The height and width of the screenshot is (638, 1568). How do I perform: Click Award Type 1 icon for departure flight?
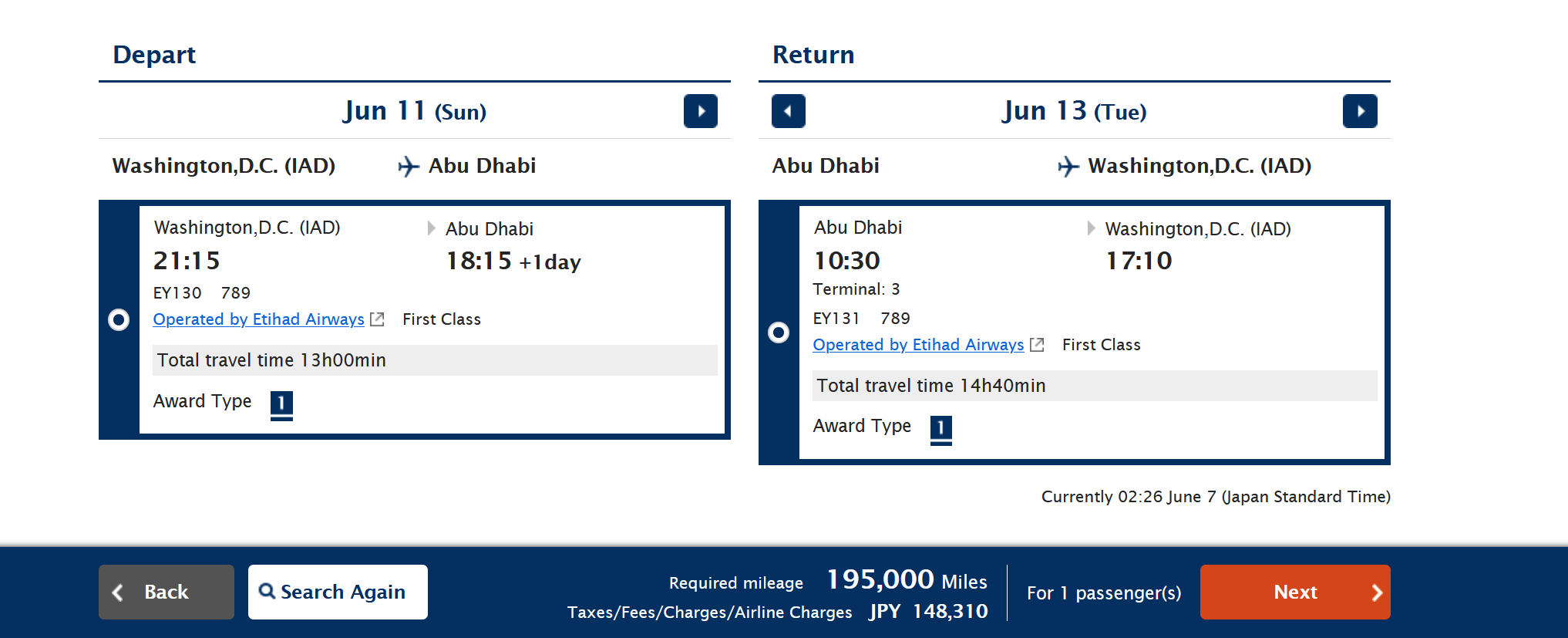[x=281, y=403]
